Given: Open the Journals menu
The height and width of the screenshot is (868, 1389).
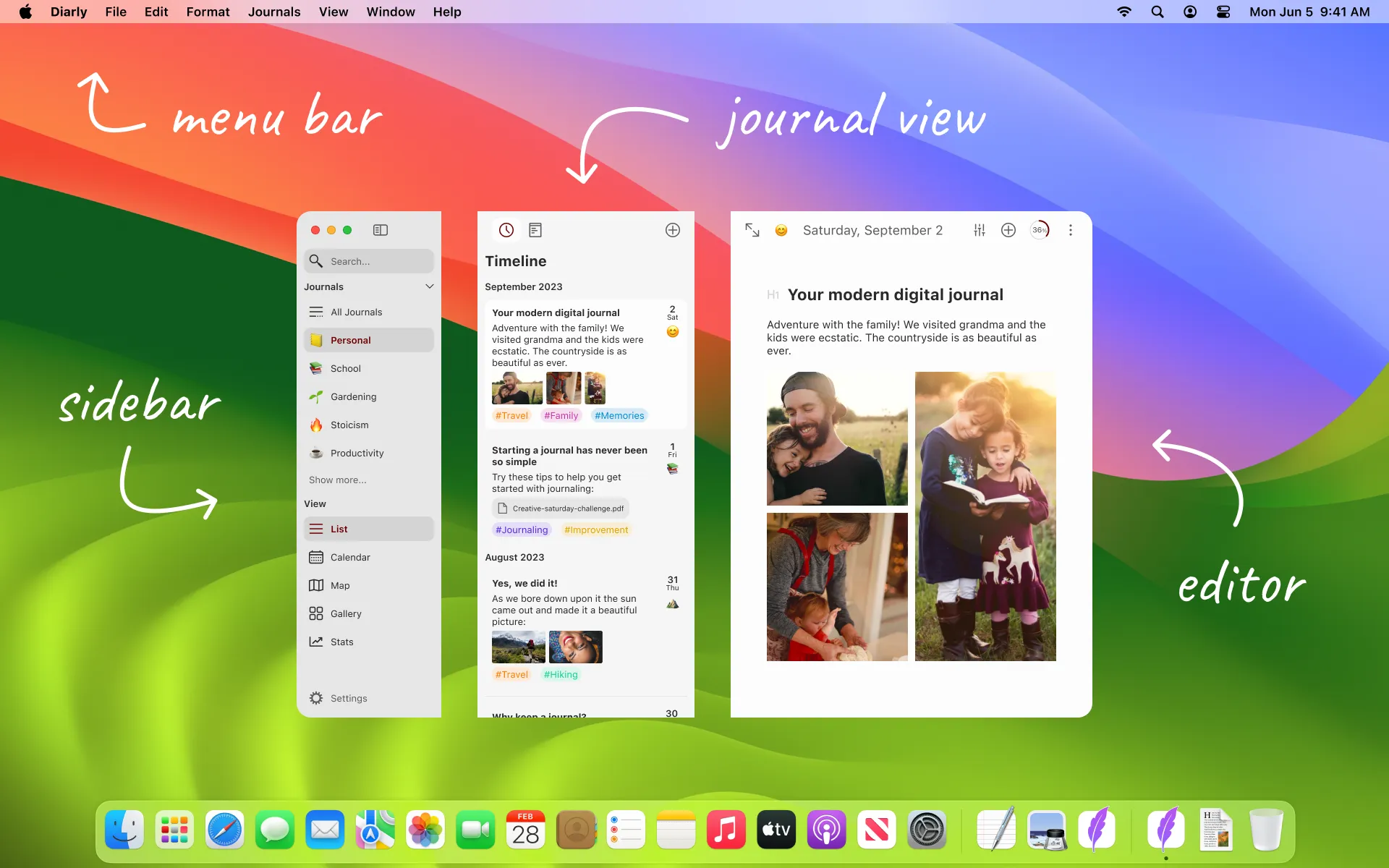Looking at the screenshot, I should pyautogui.click(x=274, y=12).
